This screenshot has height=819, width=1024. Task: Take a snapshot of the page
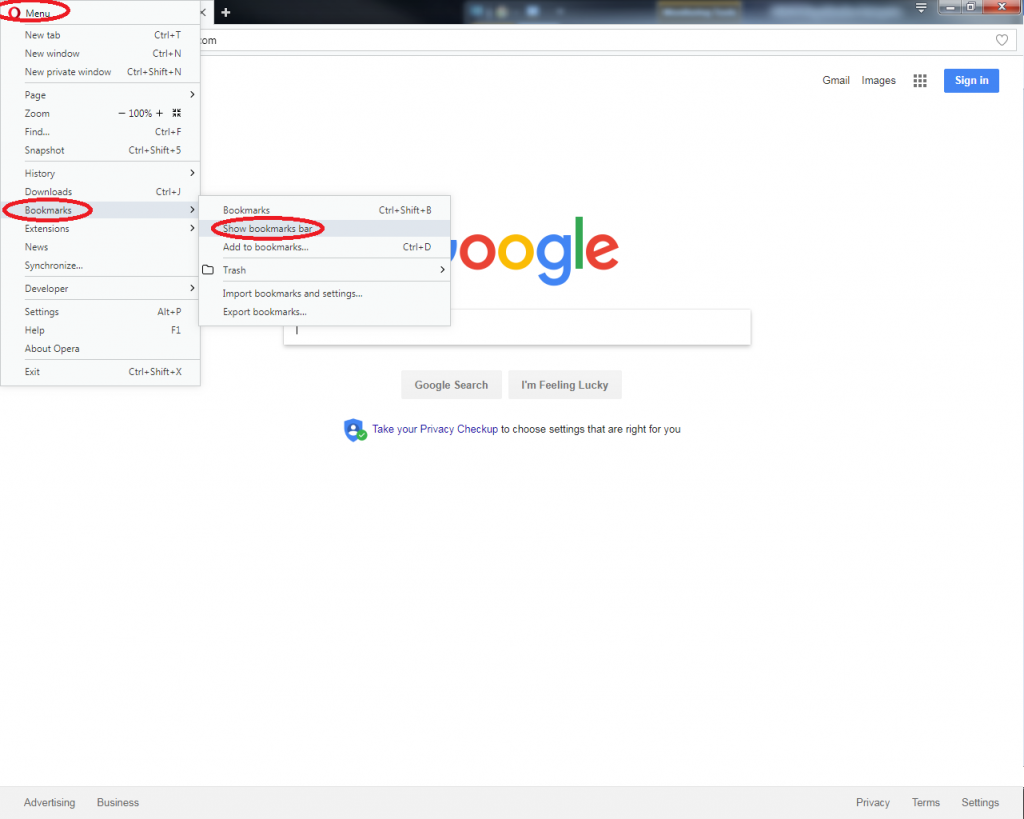click(44, 150)
